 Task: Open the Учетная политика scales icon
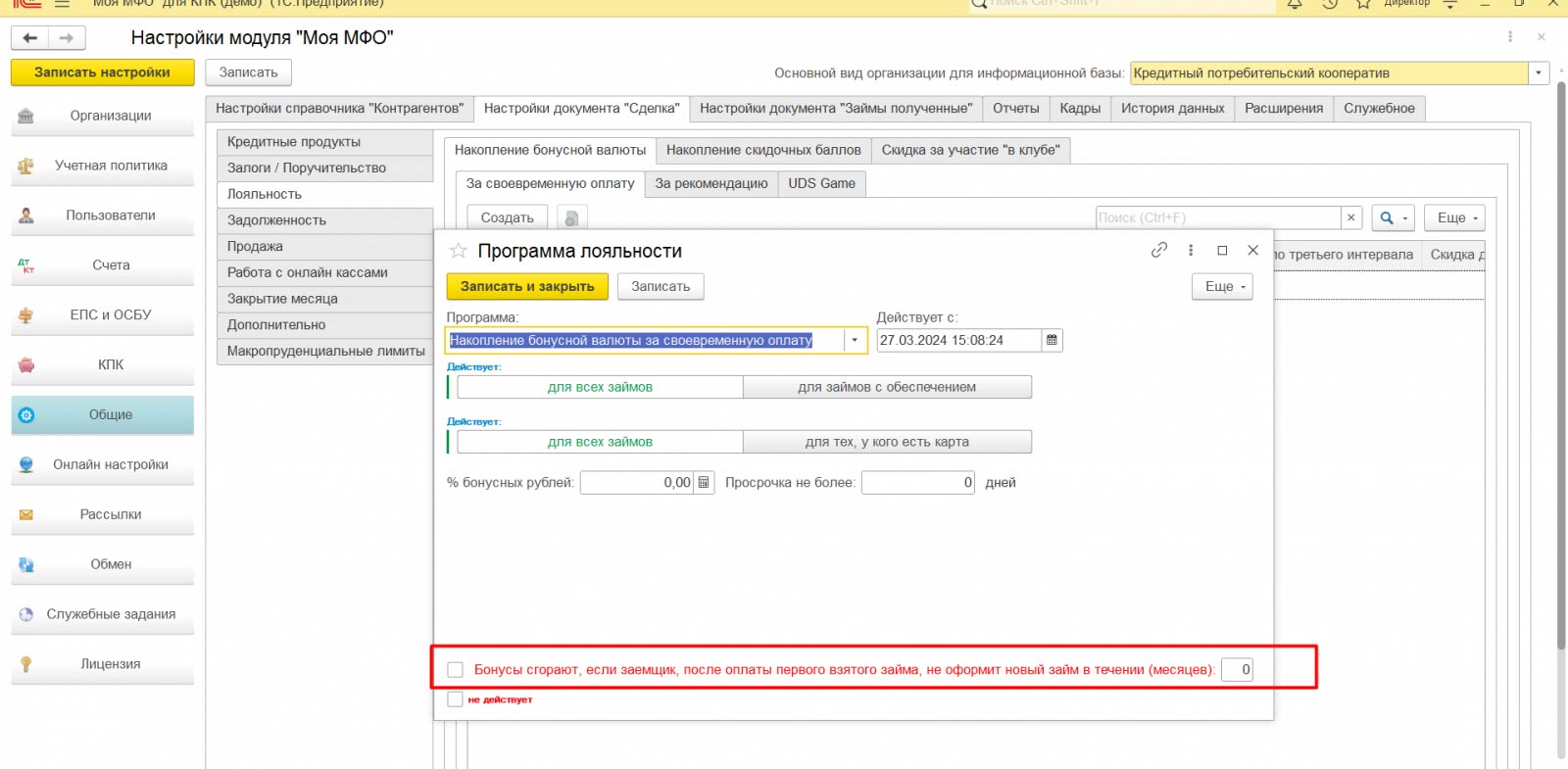pos(26,166)
